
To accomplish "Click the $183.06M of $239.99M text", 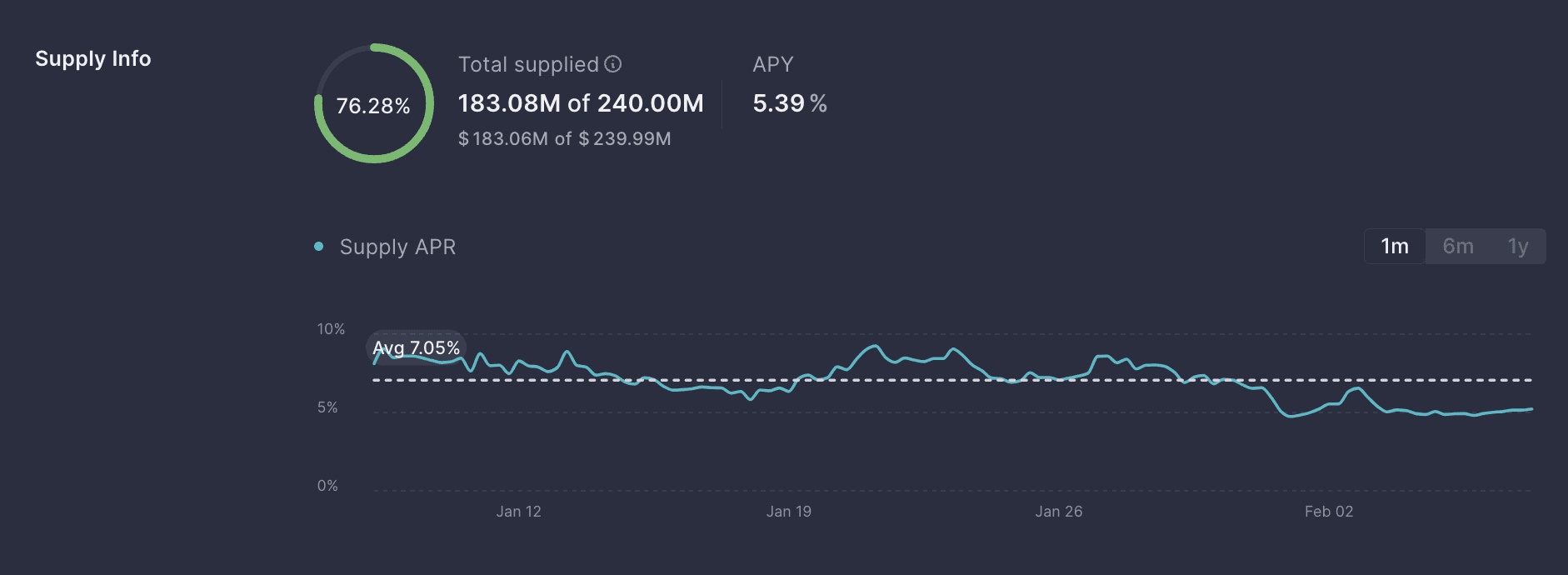I will (564, 139).
